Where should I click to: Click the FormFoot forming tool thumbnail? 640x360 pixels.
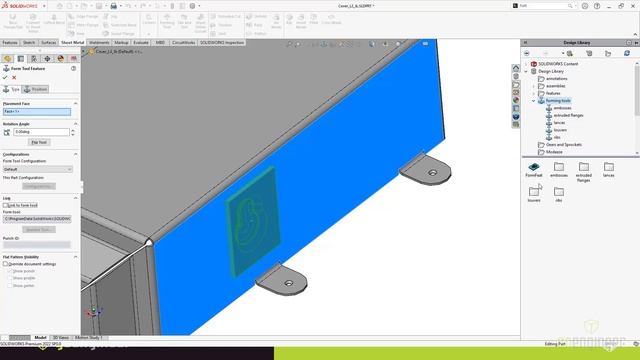[x=534, y=169]
